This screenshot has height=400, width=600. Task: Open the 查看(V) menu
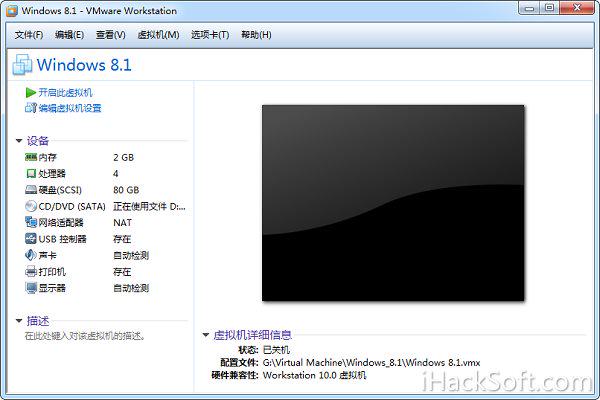111,35
